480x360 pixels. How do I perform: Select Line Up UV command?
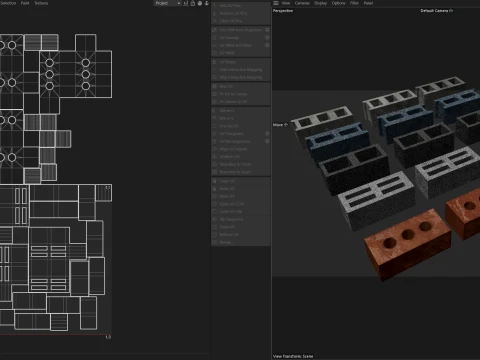(x=241, y=126)
